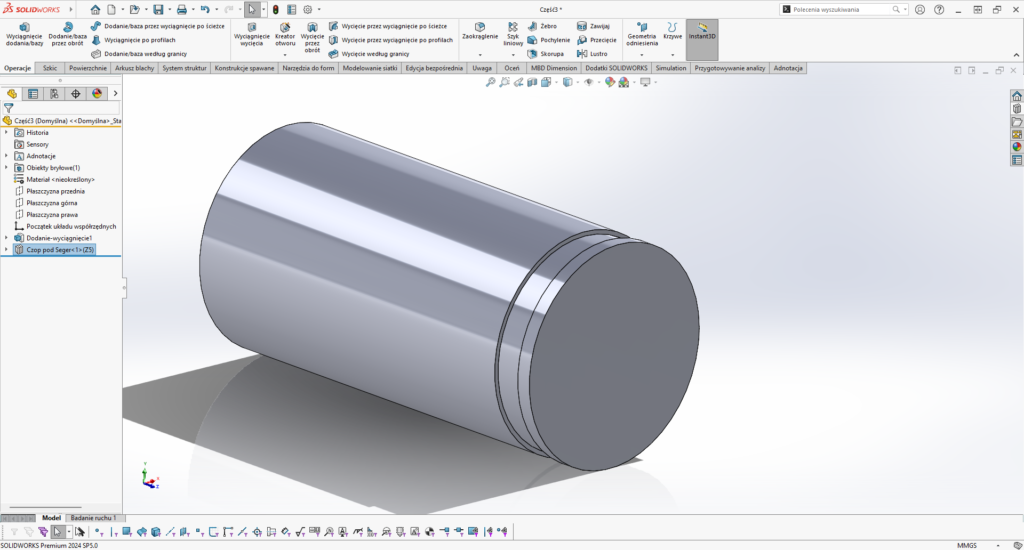Toggle the Instant3D mode
The height and width of the screenshot is (550, 1024).
[701, 32]
